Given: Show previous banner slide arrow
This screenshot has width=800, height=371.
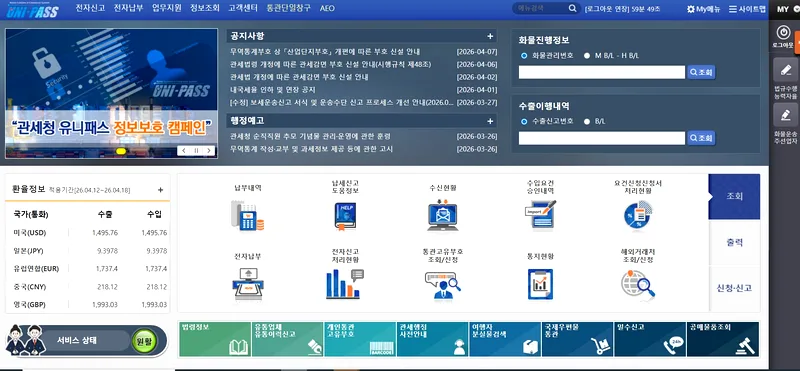Looking at the screenshot, I should [184, 151].
